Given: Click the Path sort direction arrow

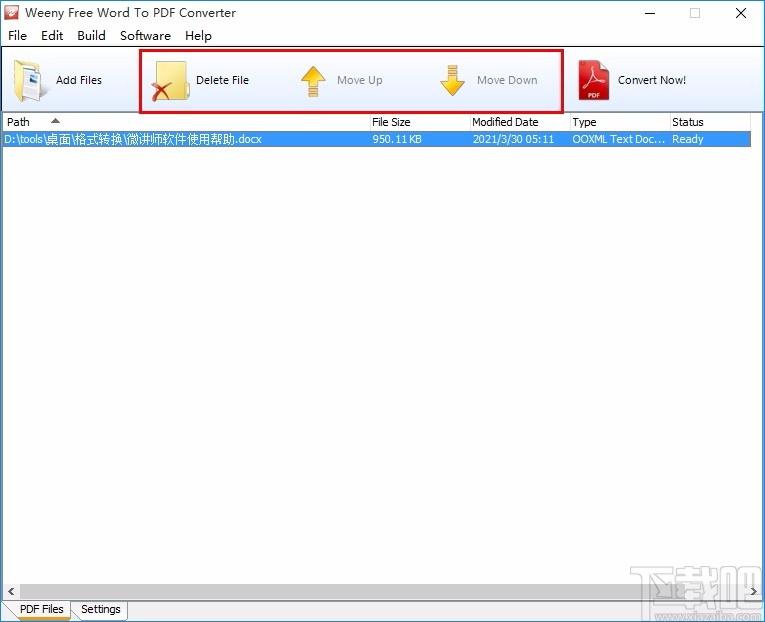Looking at the screenshot, I should (55, 120).
